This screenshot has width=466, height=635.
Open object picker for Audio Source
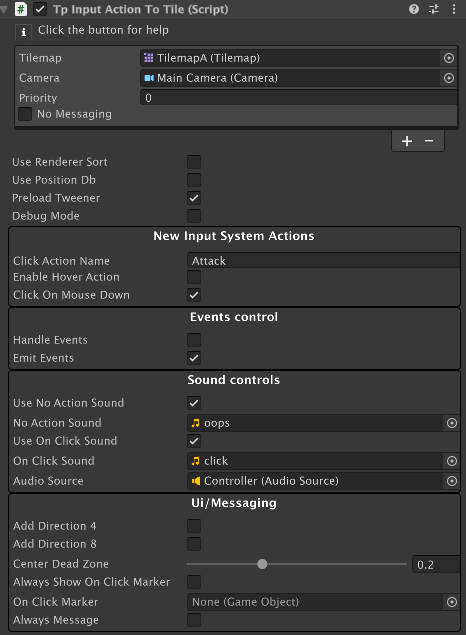coord(452,481)
